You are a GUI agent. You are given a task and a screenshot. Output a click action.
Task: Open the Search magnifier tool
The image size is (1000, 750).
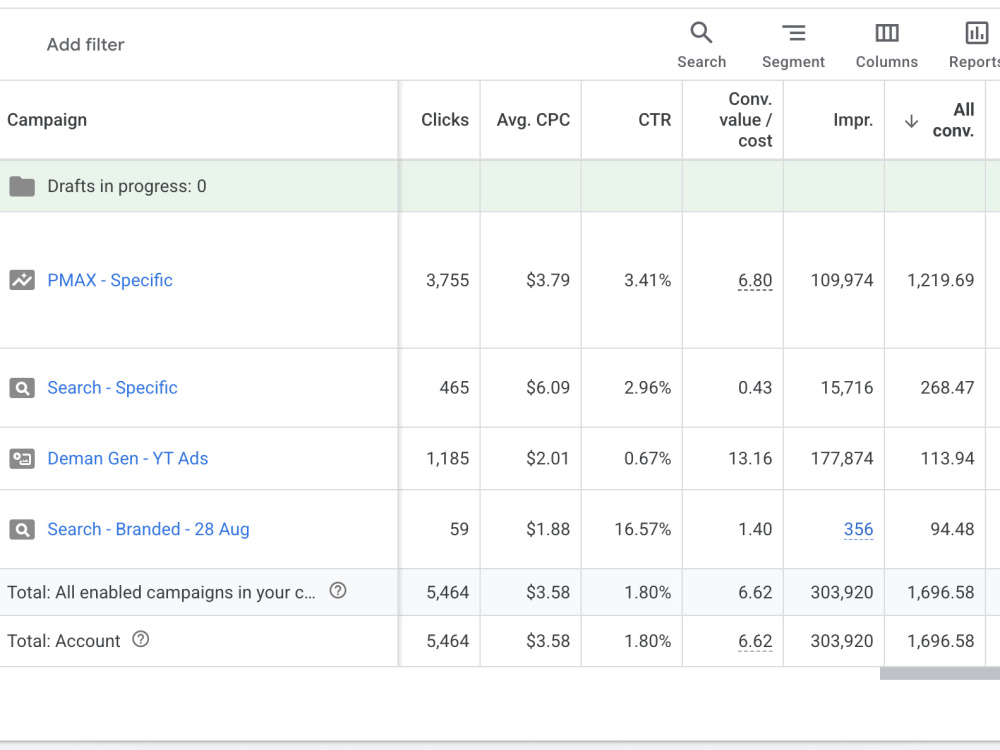701,33
